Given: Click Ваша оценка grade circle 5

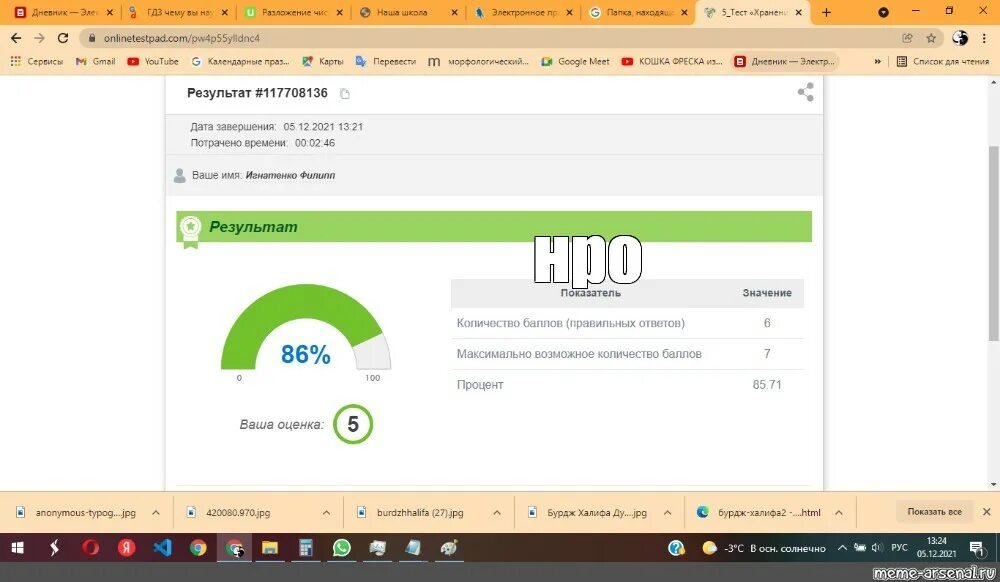Looking at the screenshot, I should 353,424.
